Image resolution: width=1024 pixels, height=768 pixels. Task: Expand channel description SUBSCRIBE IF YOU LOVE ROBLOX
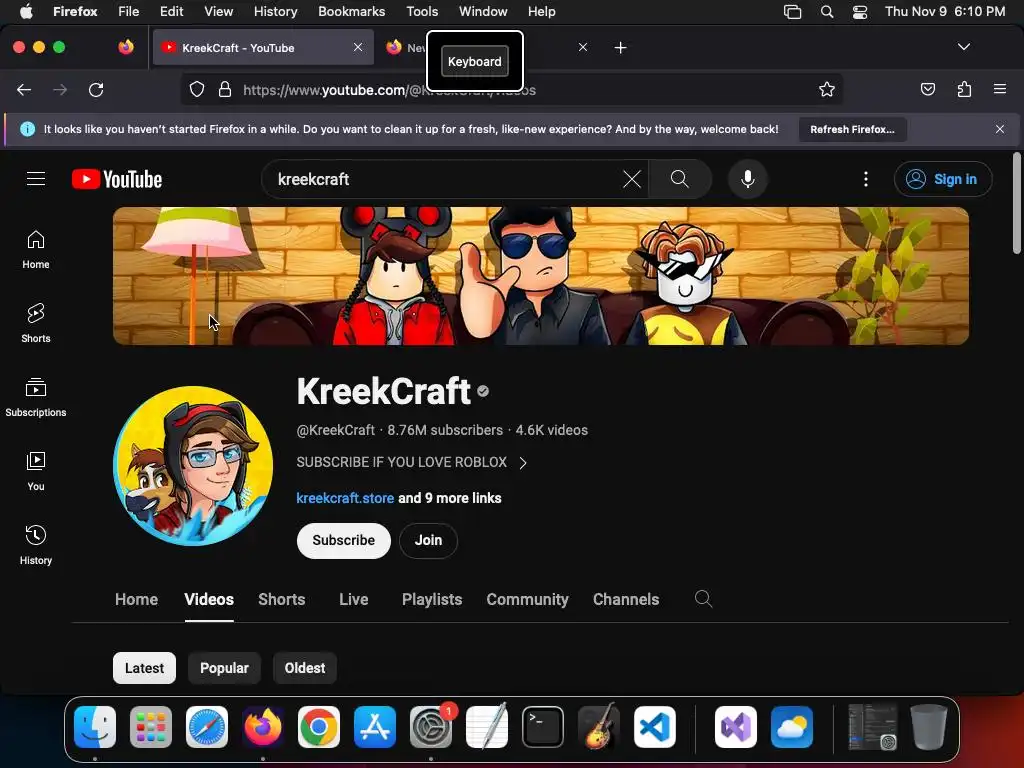point(411,462)
